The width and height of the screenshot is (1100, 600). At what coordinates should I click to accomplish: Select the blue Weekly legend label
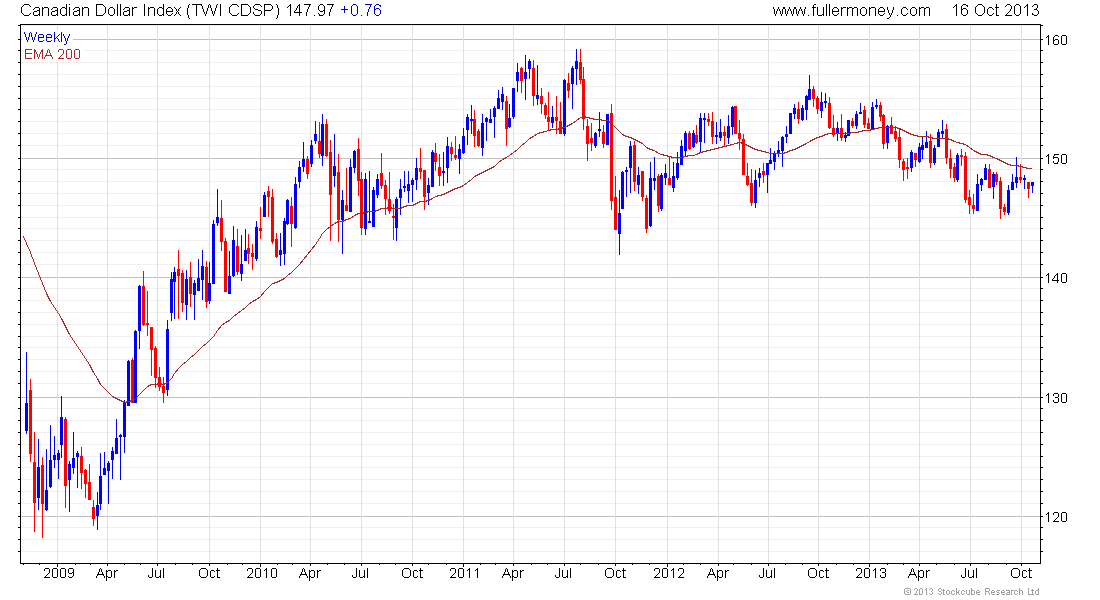[x=47, y=37]
